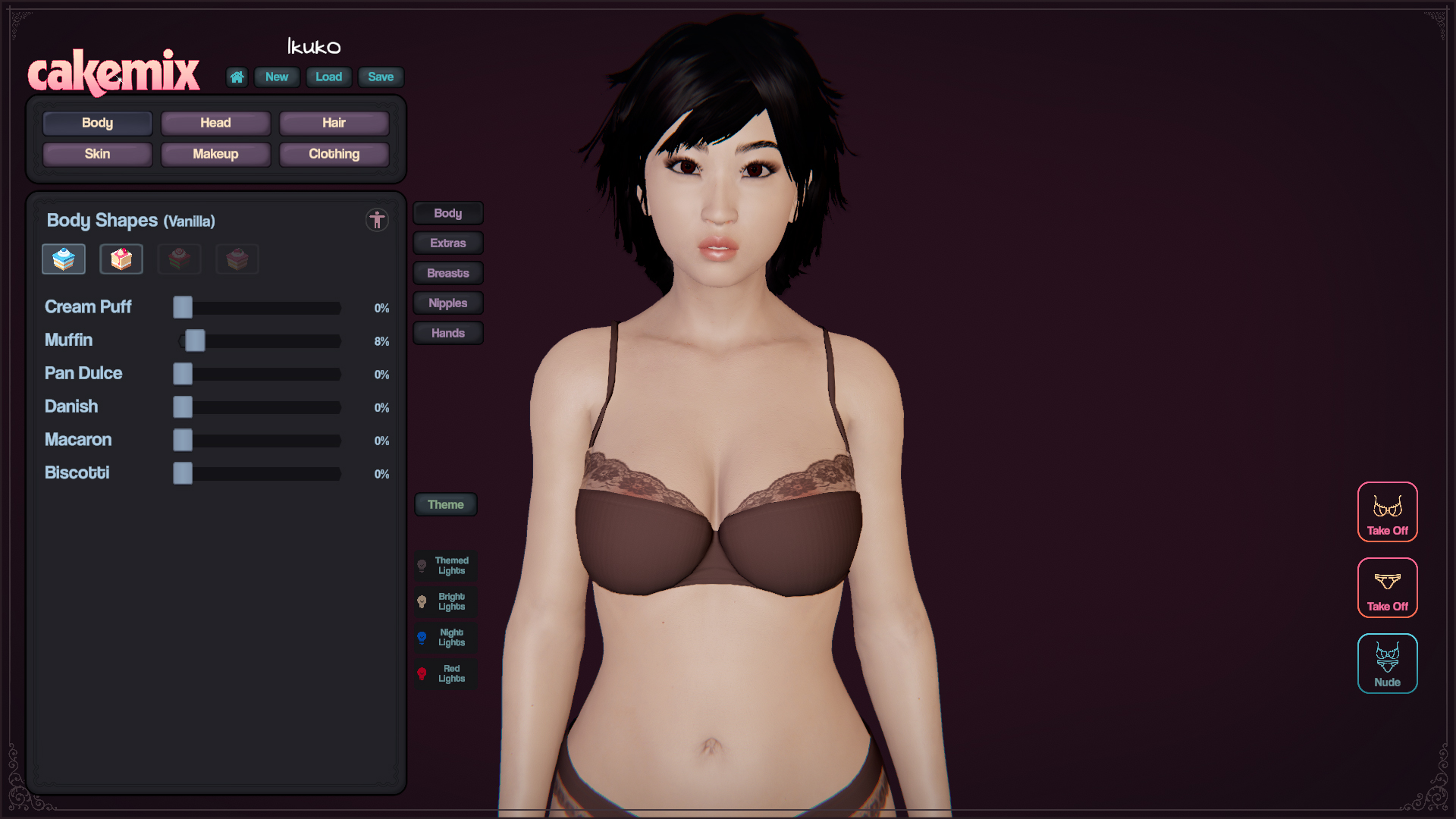Select the third dimmed cake preset

tap(179, 259)
